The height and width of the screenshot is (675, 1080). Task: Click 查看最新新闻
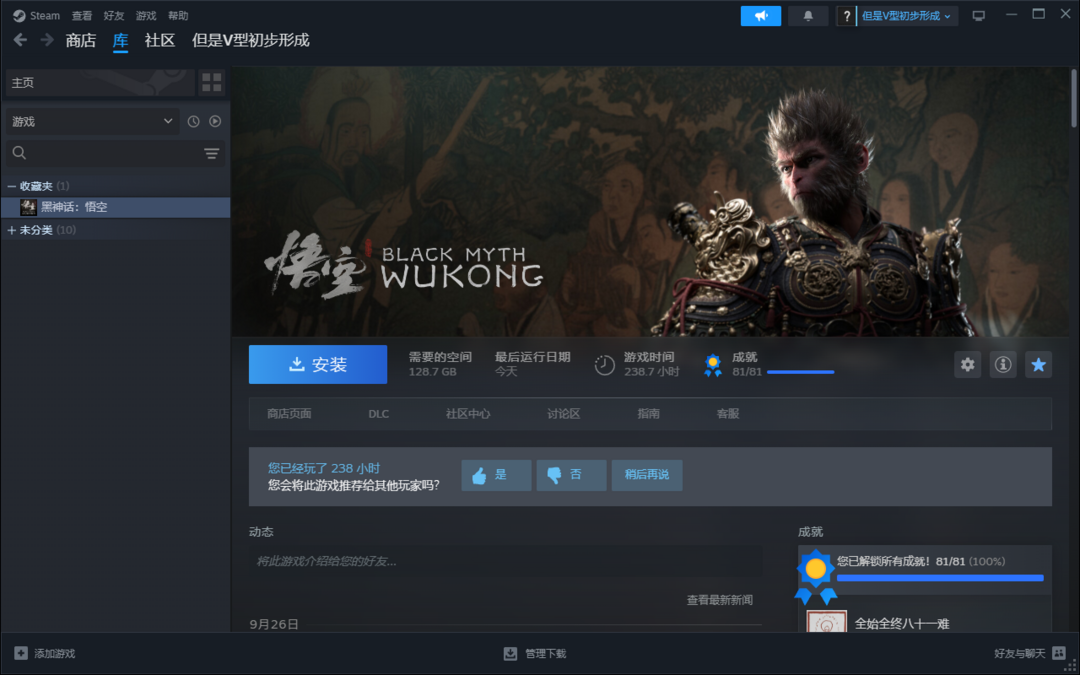coord(720,601)
